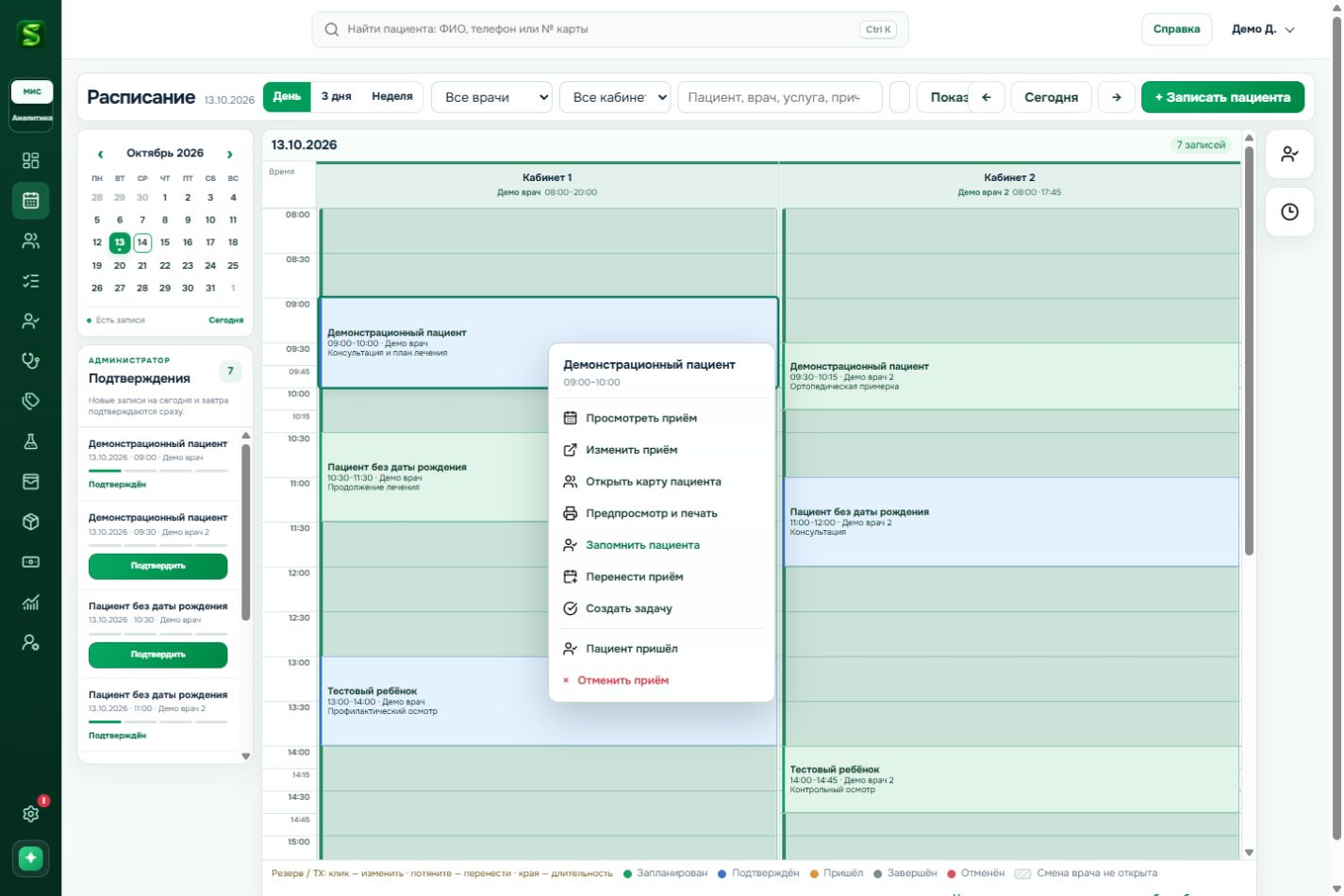This screenshot has width=1344, height=896.
Task: Select October 14 in the mini calendar
Action: point(142,242)
